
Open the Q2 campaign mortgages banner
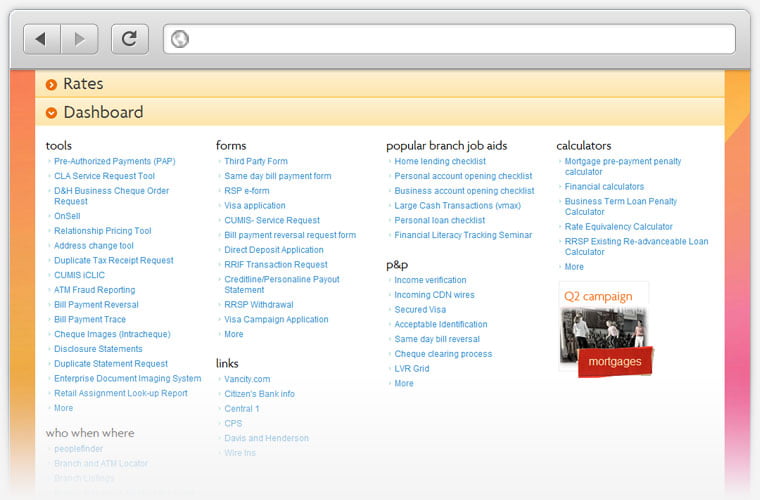point(606,329)
